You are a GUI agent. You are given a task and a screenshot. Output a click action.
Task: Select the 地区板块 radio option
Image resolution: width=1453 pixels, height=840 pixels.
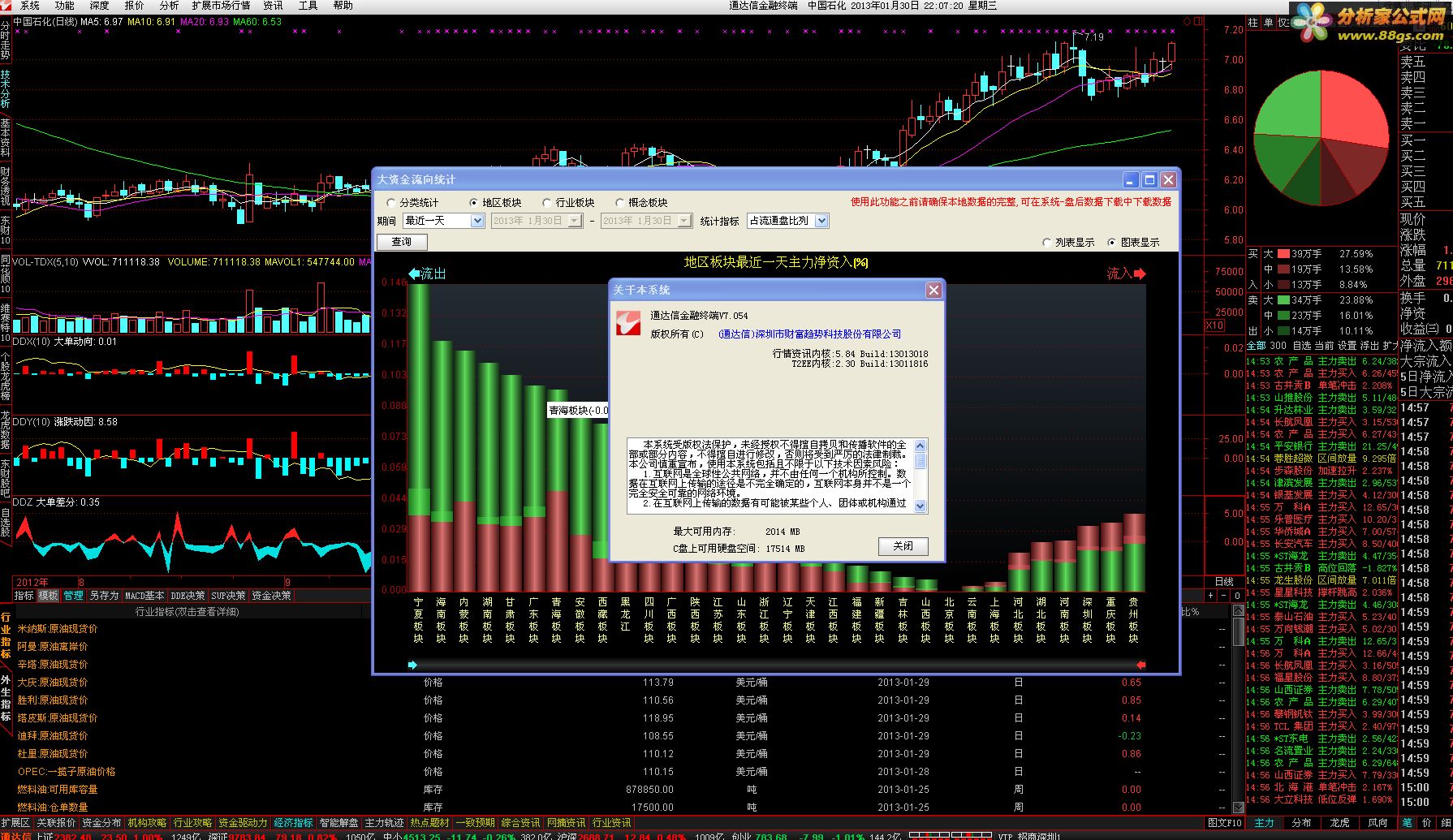496,202
